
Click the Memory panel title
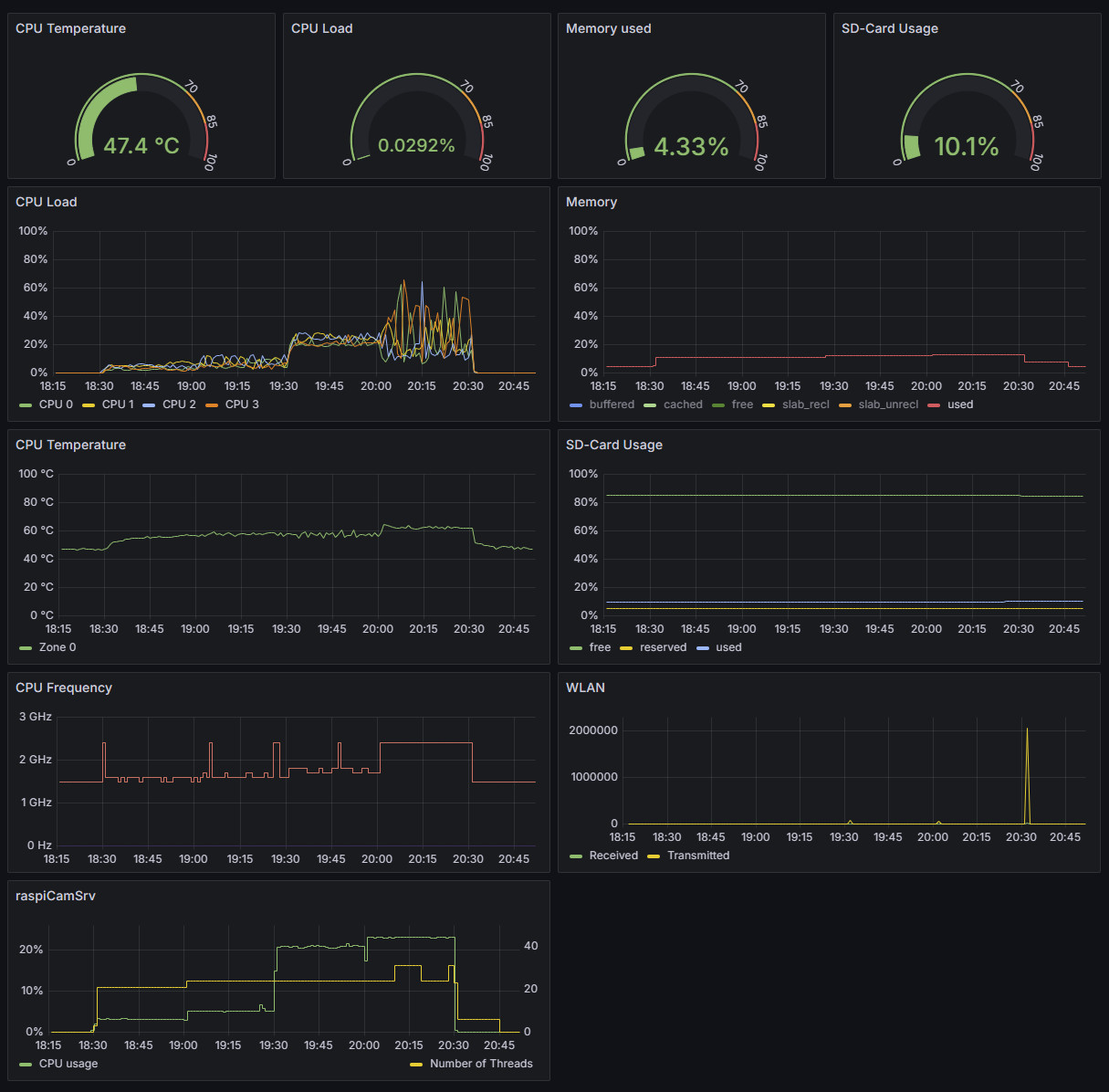(x=591, y=202)
